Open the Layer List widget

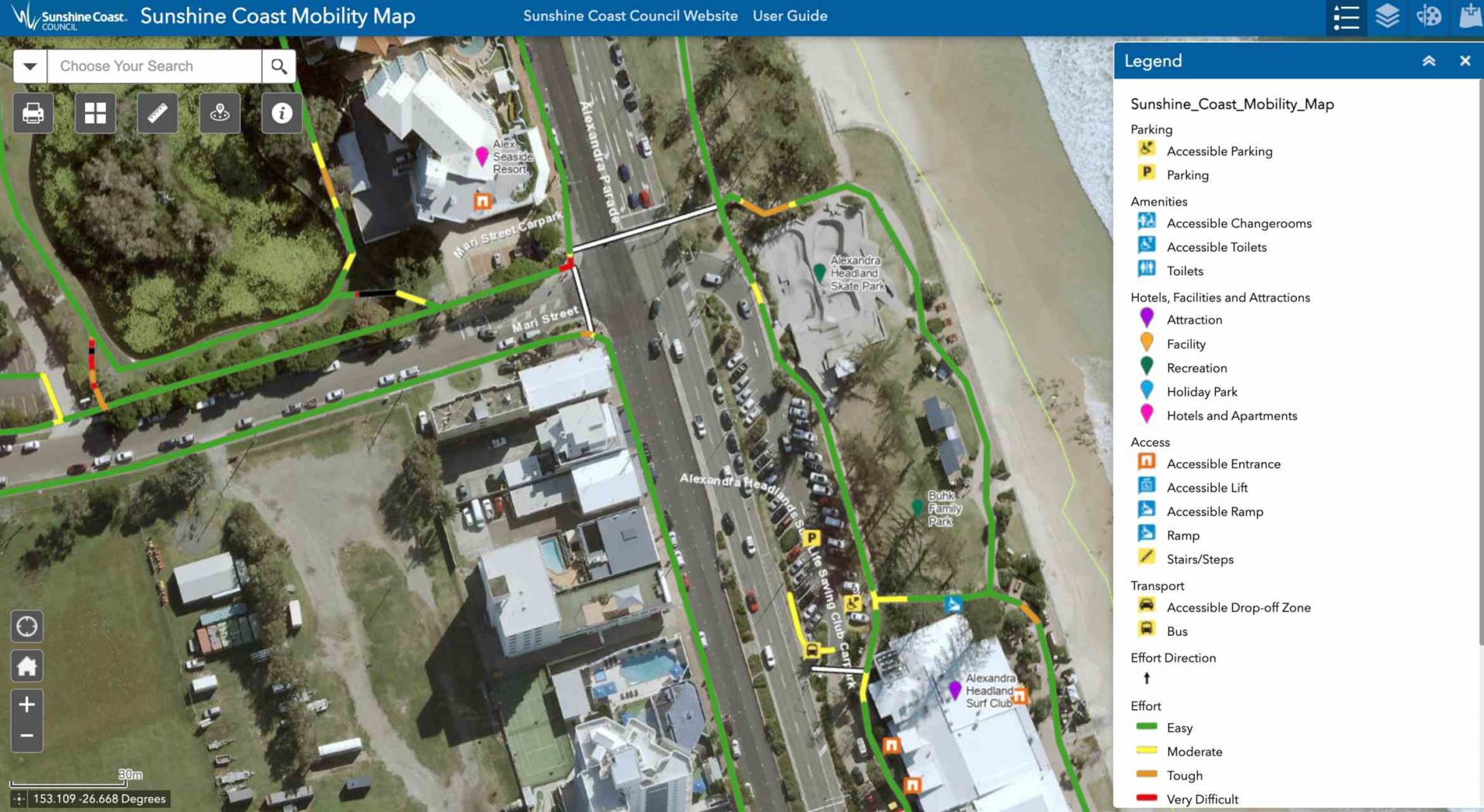click(1387, 16)
